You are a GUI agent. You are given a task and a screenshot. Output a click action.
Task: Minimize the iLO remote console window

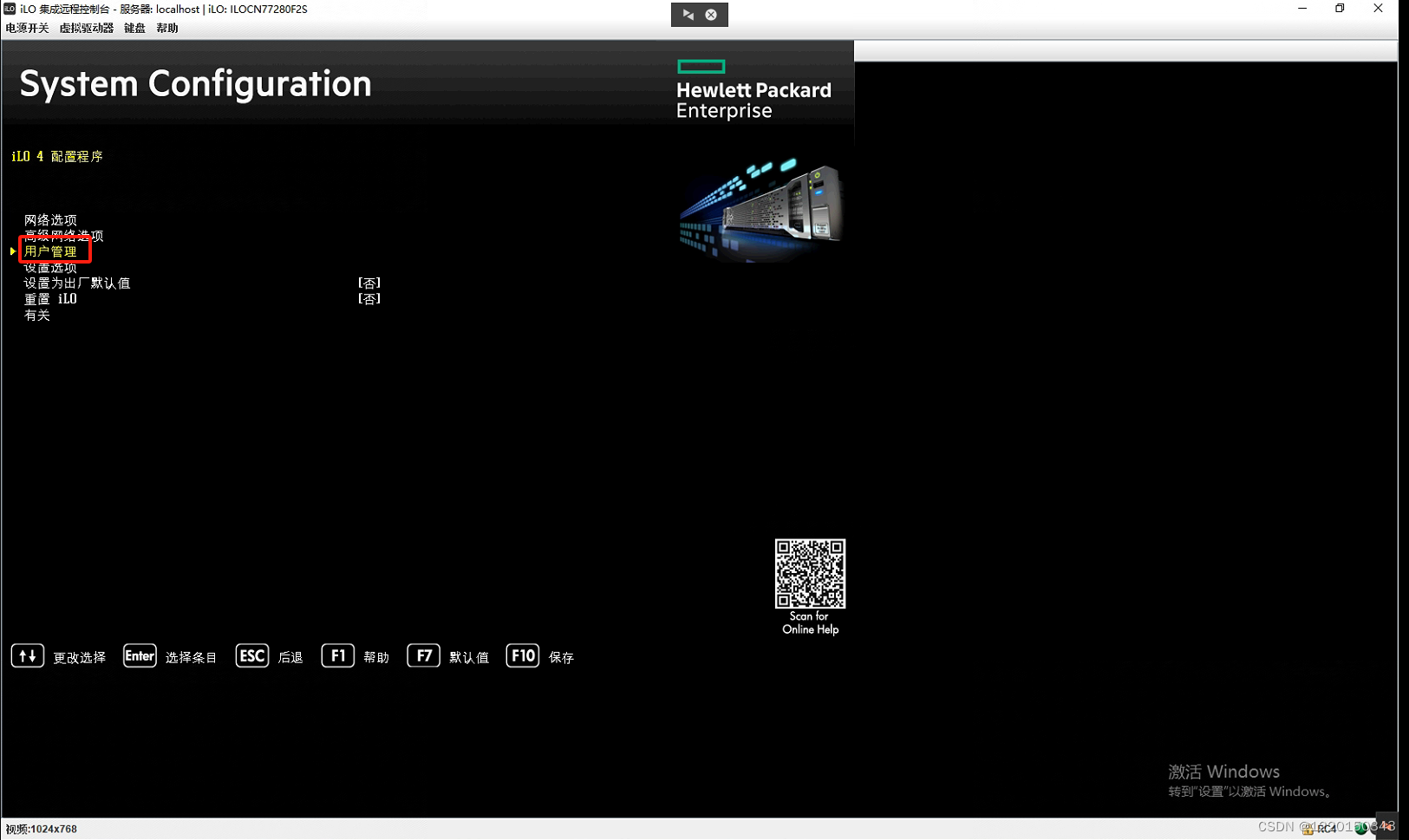[x=1302, y=9]
